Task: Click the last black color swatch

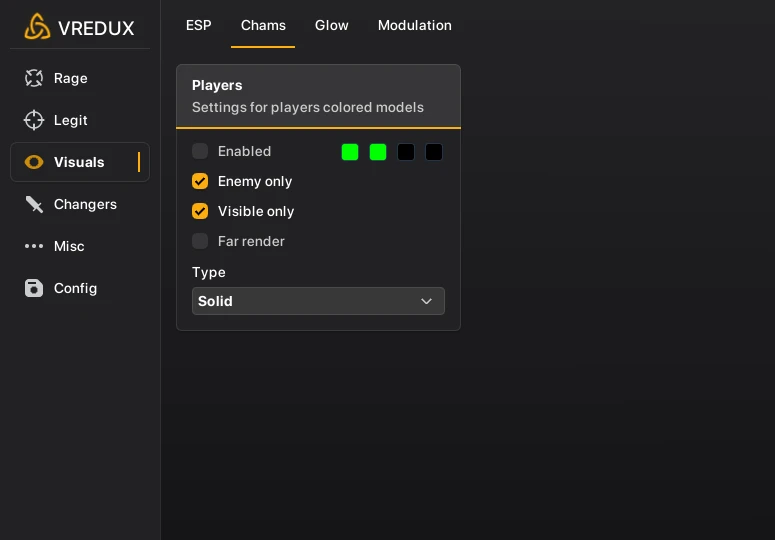Action: pos(434,152)
